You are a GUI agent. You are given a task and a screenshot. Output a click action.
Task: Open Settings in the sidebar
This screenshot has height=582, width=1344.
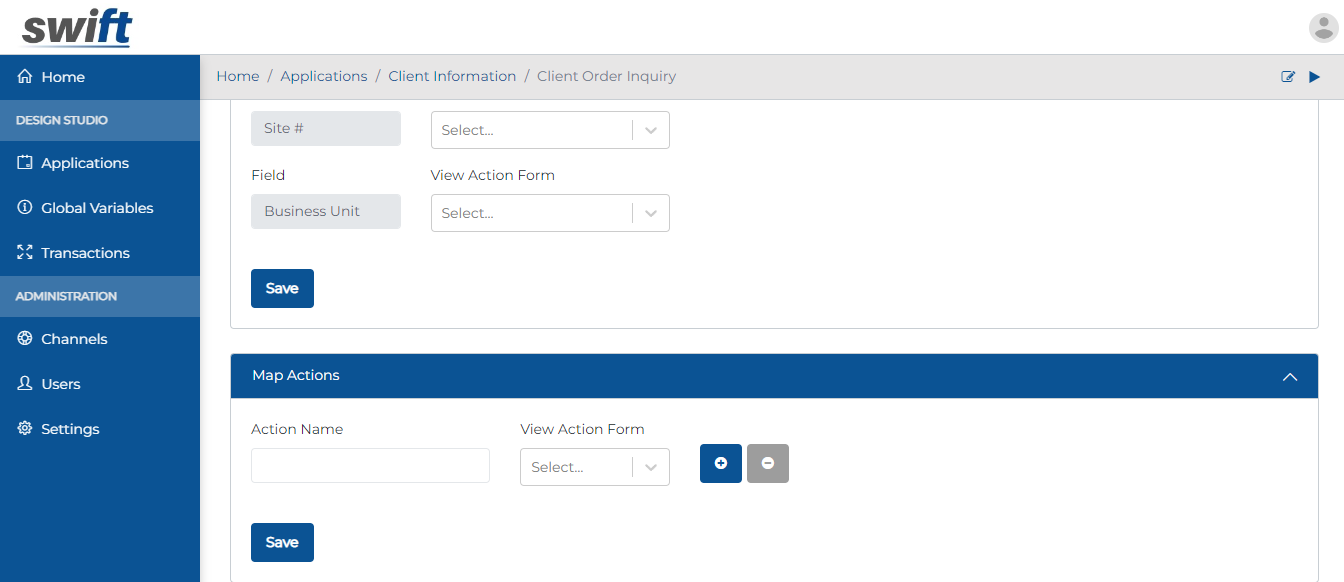point(70,429)
